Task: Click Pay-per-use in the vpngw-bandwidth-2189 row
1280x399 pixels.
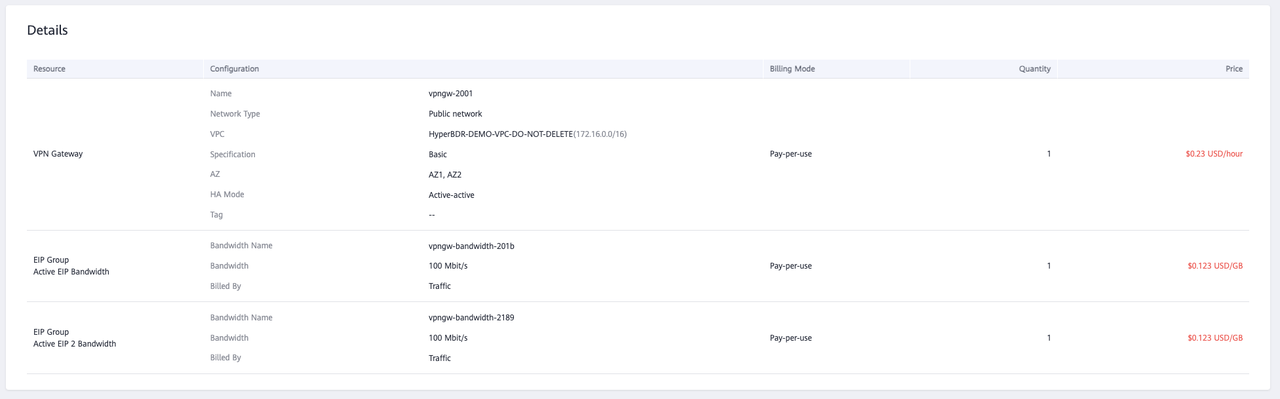Action: click(791, 338)
